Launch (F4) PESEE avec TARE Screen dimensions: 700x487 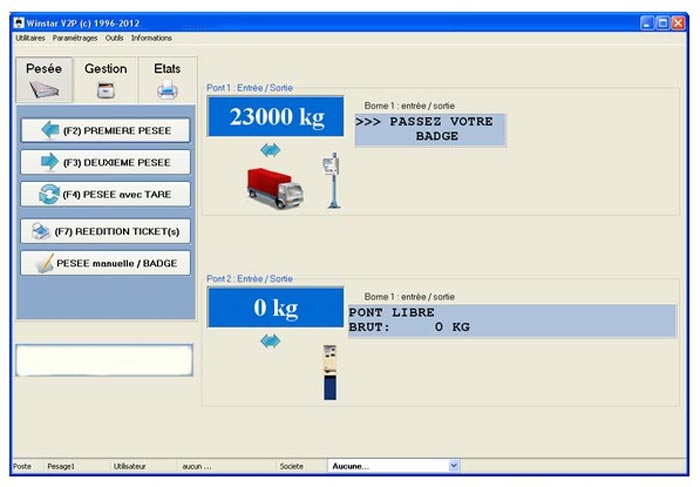point(105,194)
